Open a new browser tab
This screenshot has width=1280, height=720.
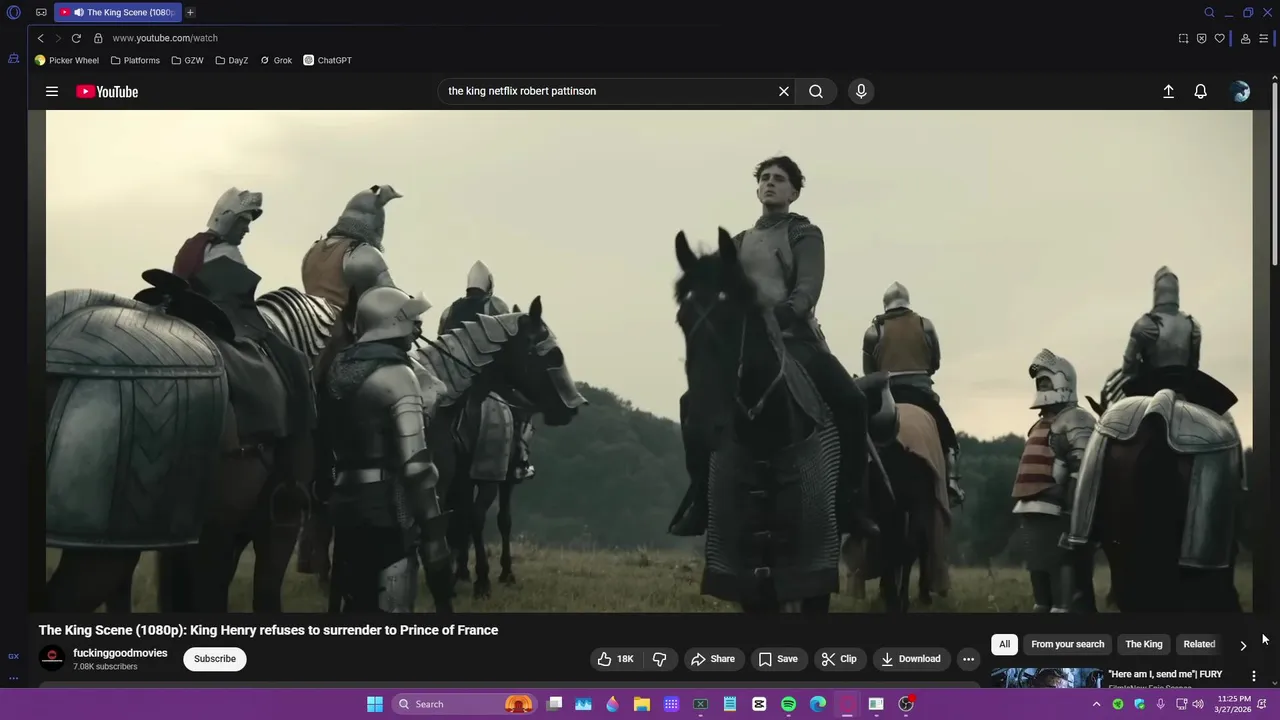pos(190,12)
